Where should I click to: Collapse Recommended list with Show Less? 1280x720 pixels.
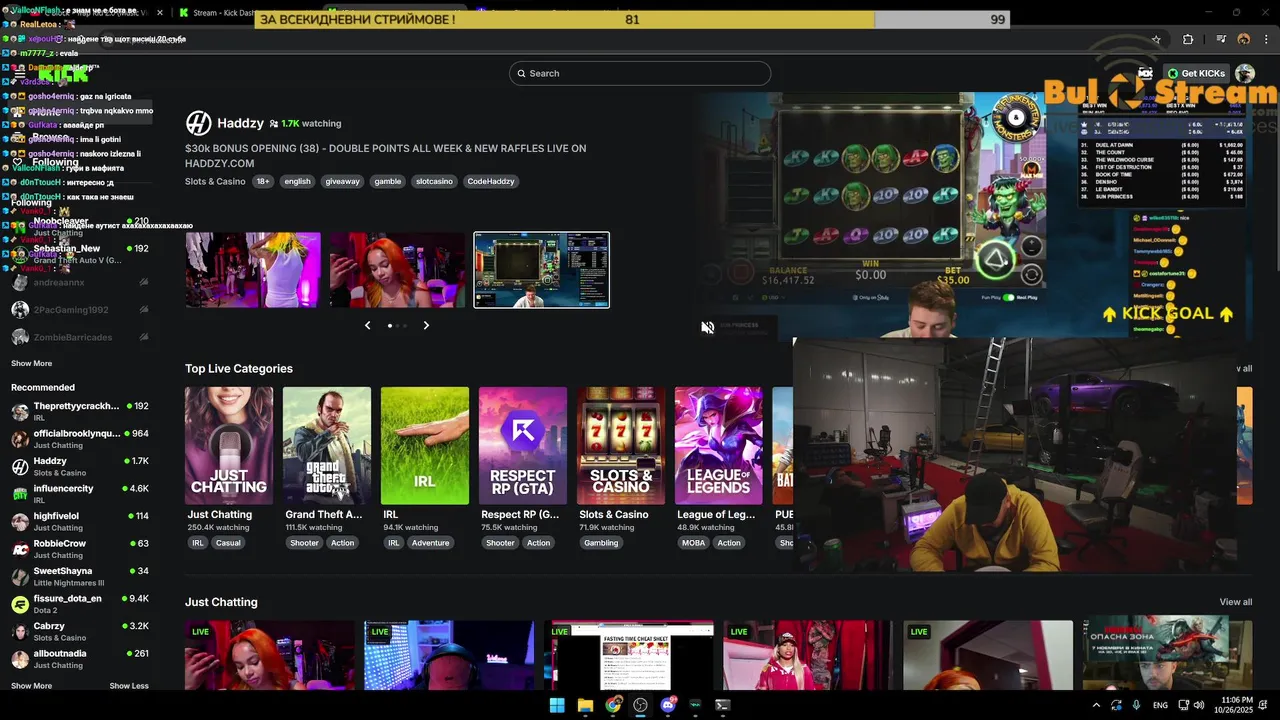pyautogui.click(x=129, y=686)
